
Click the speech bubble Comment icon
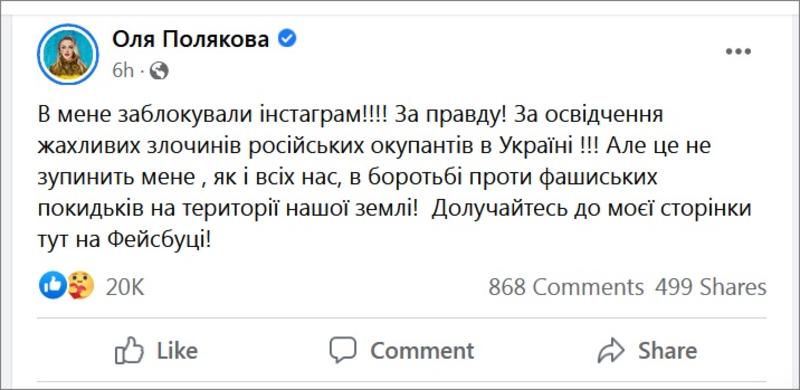pos(342,350)
